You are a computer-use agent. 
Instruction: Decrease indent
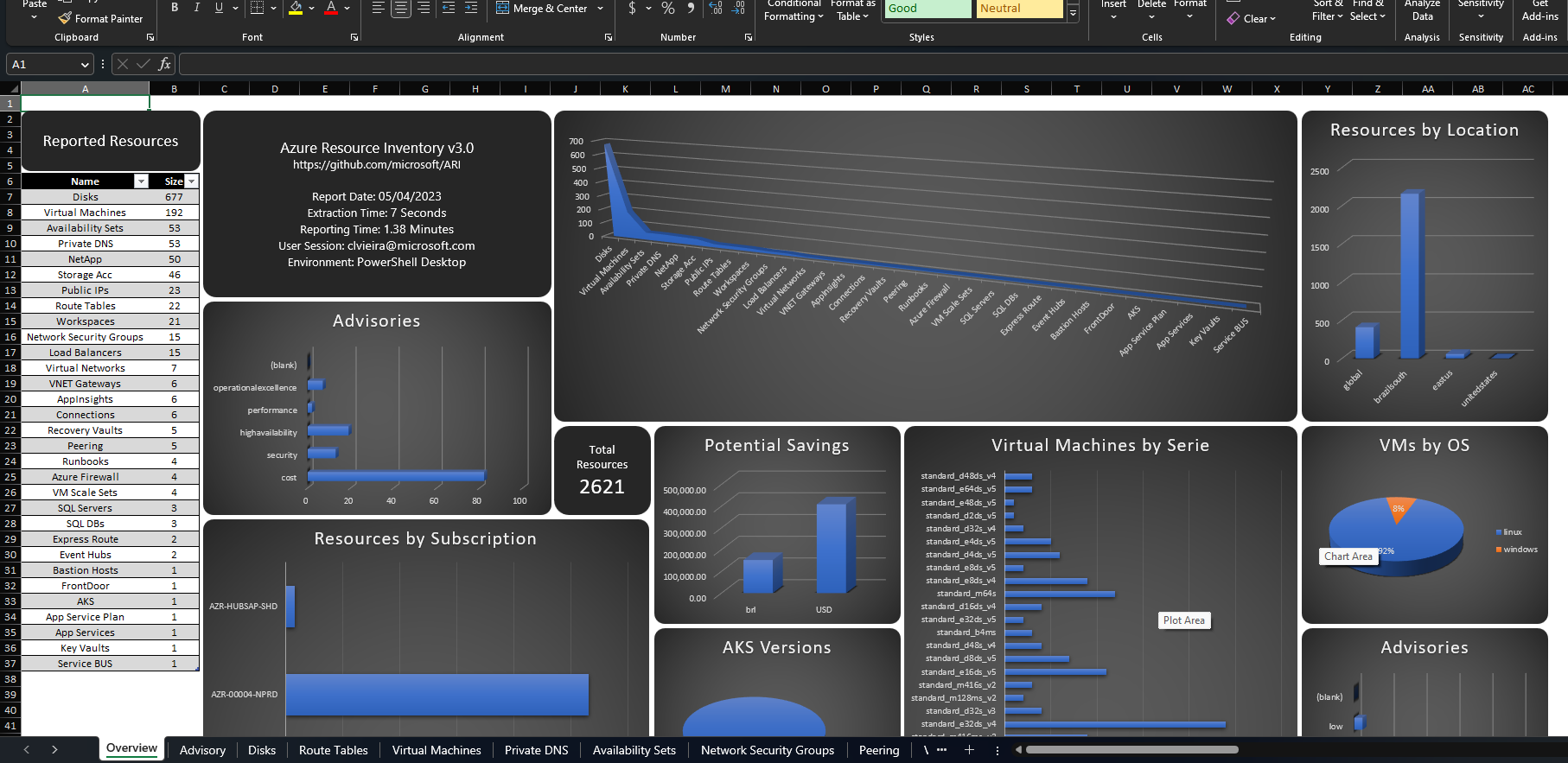click(448, 8)
